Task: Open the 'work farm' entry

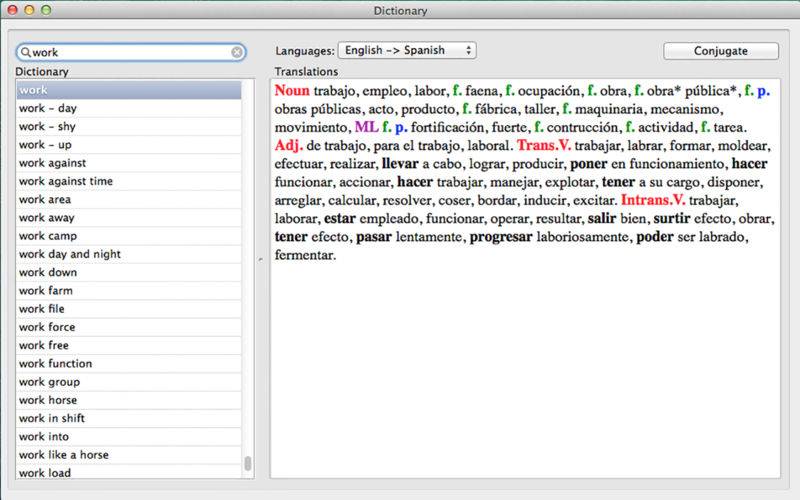Action: 129,291
